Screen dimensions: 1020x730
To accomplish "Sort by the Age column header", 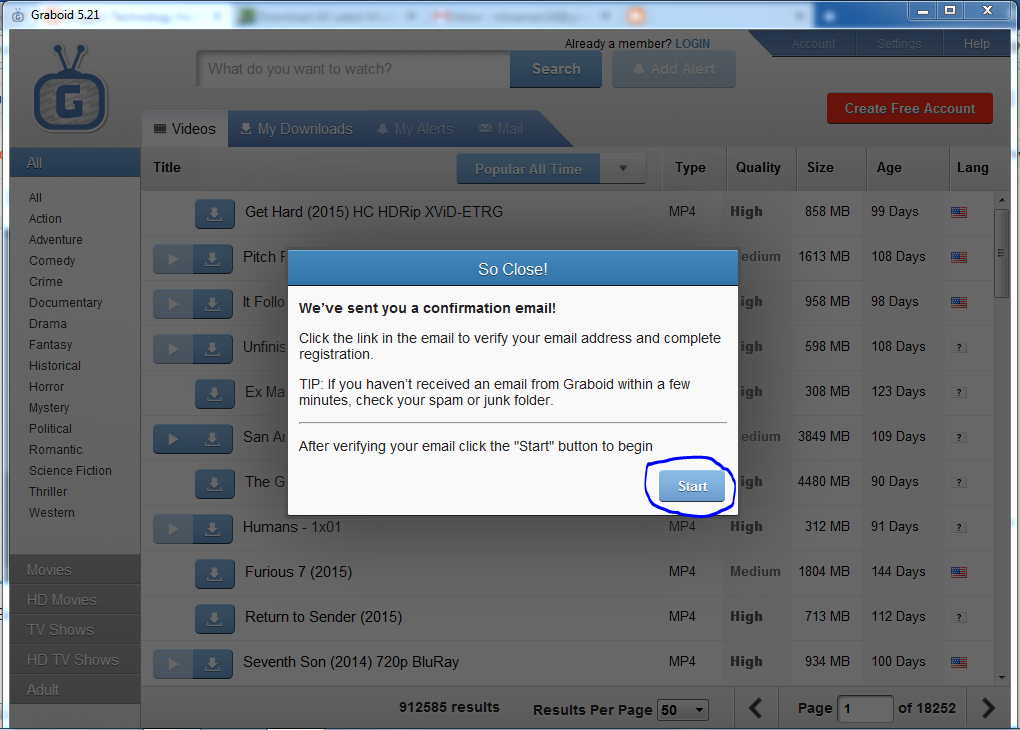I will pyautogui.click(x=889, y=167).
